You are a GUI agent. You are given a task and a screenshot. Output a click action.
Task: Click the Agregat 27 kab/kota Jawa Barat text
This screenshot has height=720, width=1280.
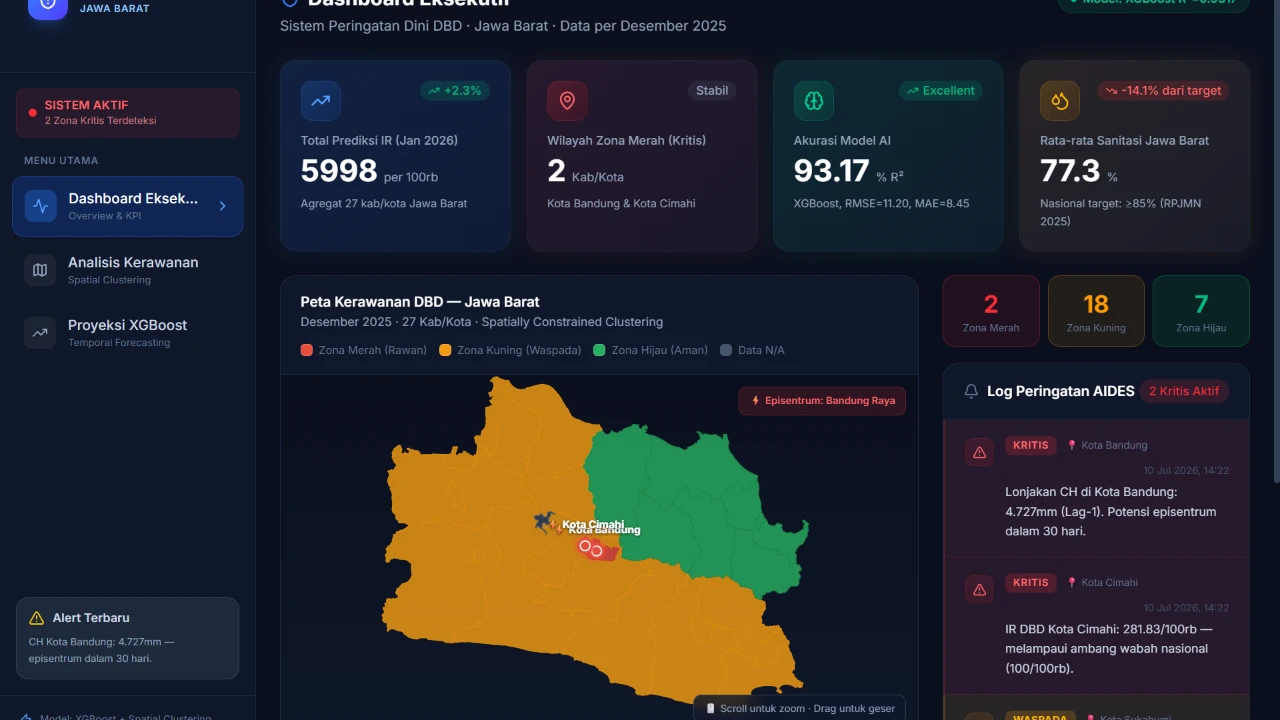[384, 203]
